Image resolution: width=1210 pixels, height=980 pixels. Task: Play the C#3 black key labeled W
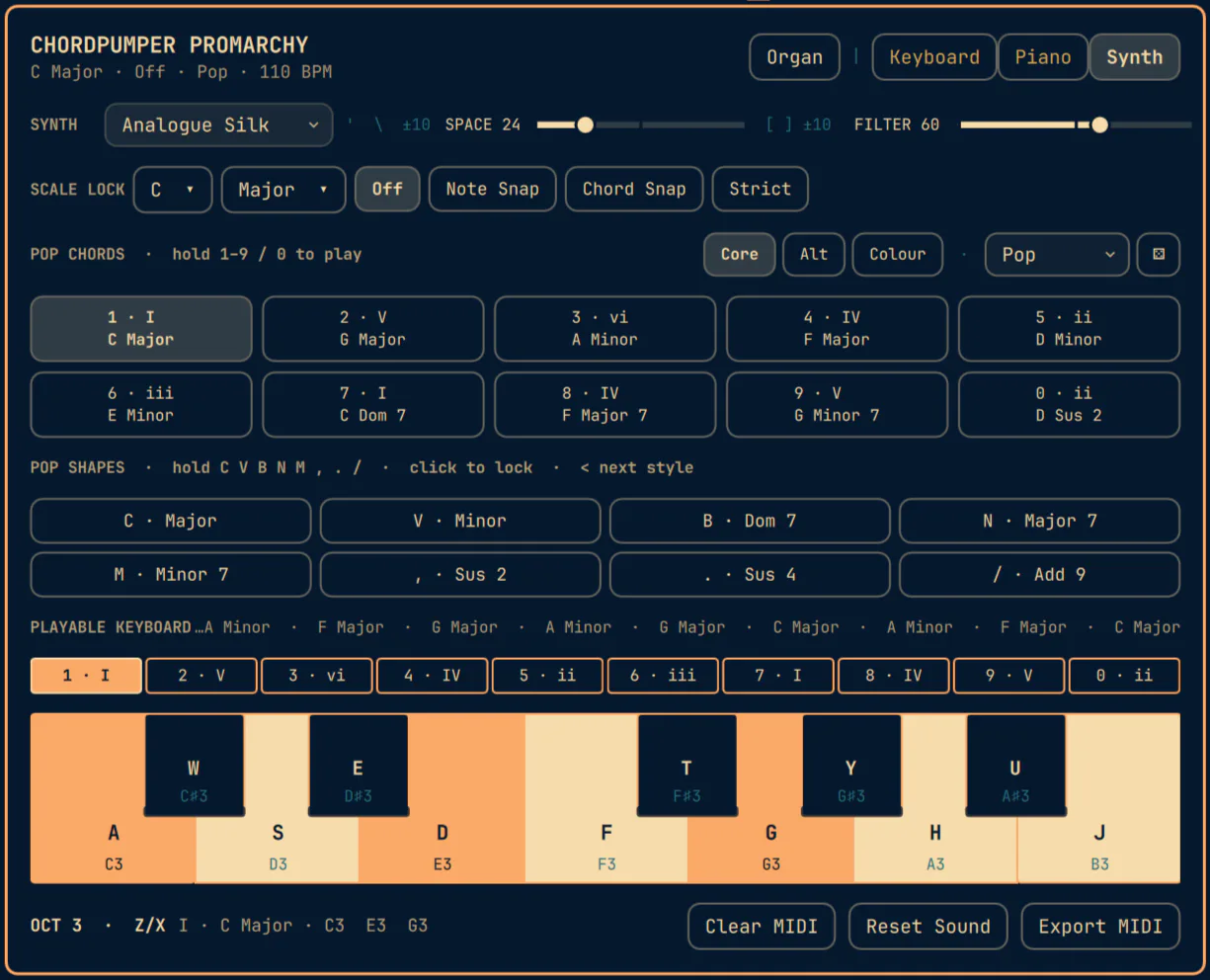pos(194,765)
